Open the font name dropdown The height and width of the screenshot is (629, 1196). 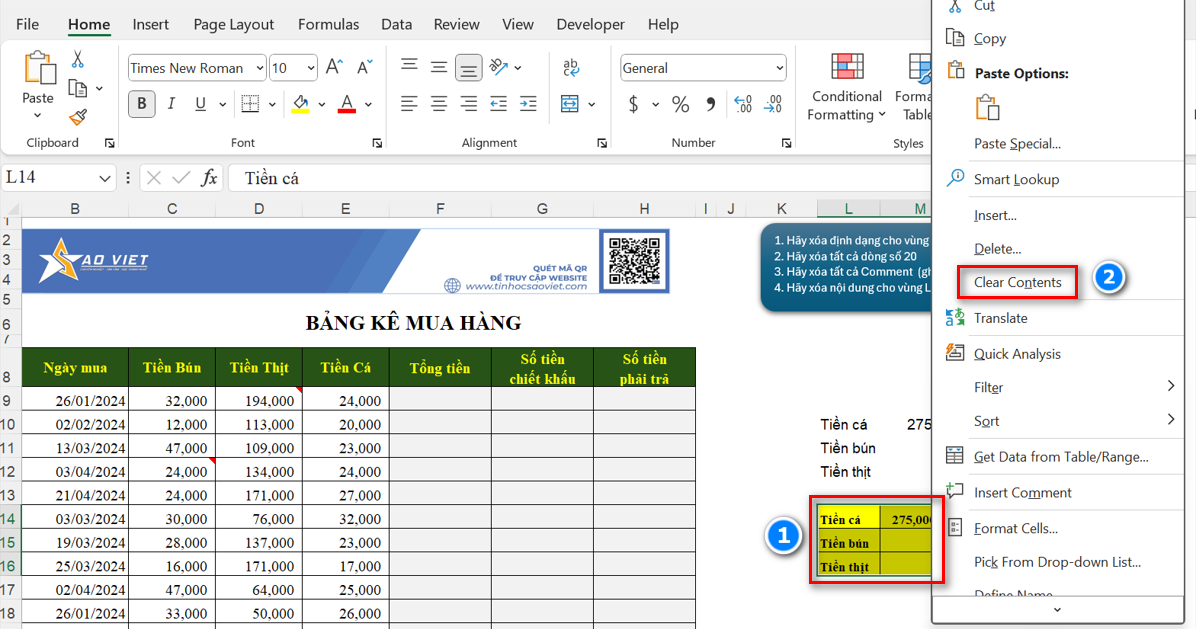(x=260, y=68)
